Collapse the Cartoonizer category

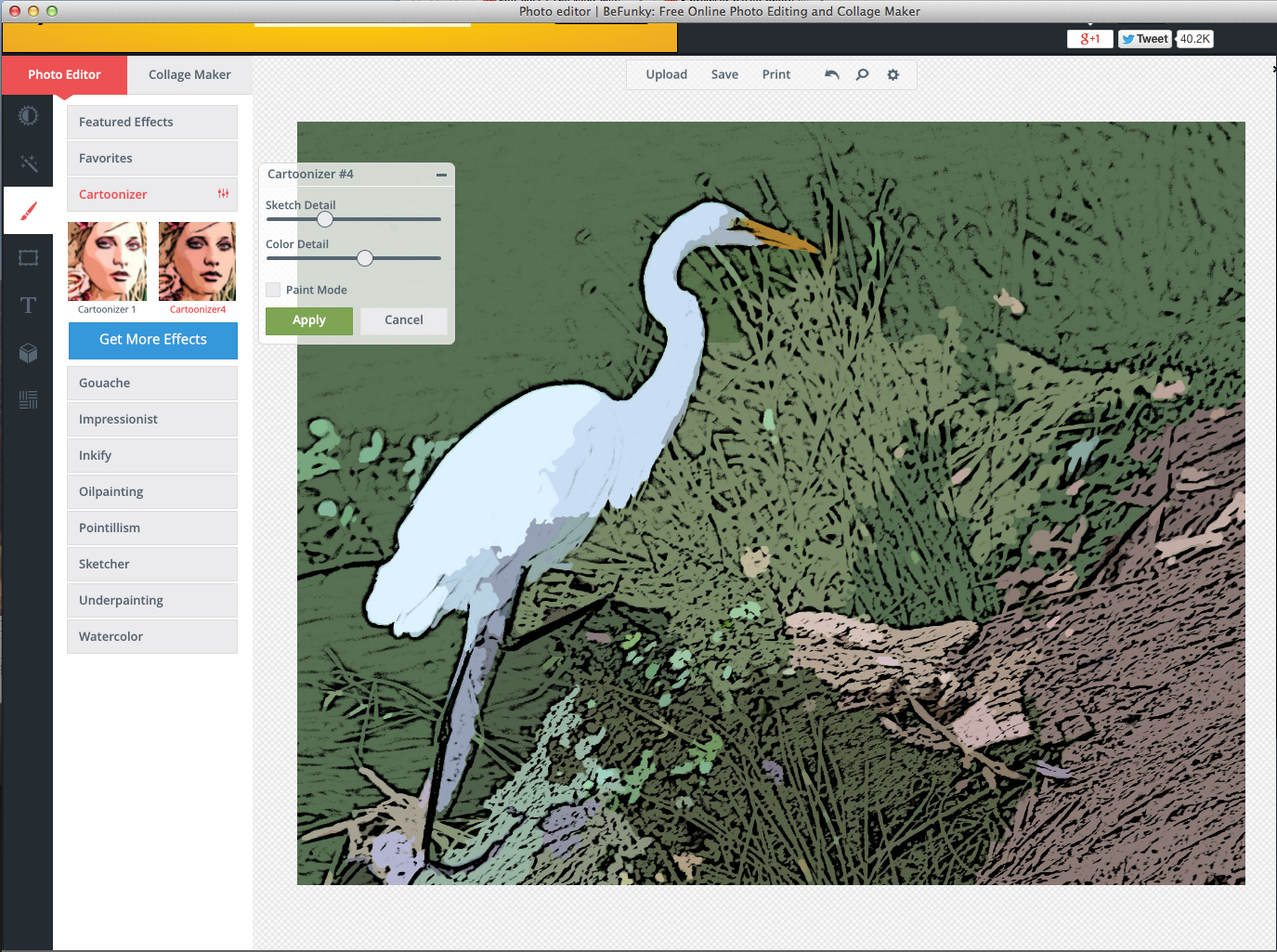pos(152,194)
